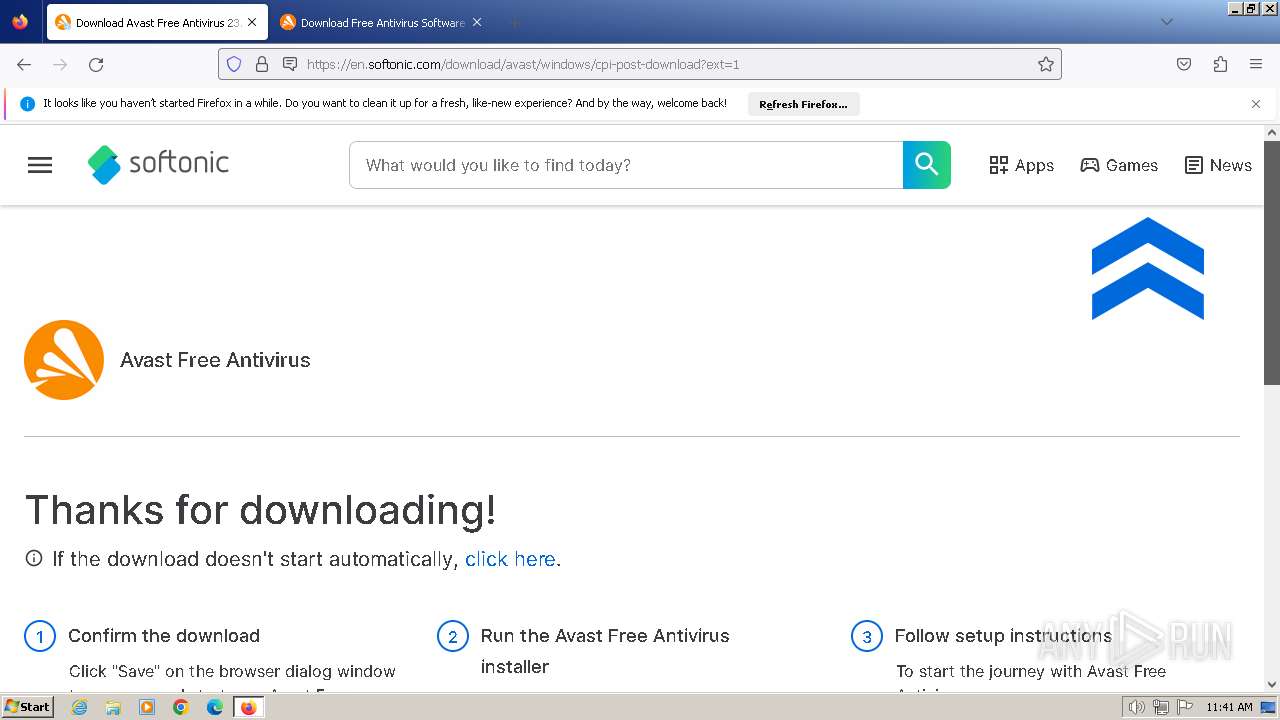
Task: Close the 'Download Free Antivirus Software' tab
Action: coord(477,22)
